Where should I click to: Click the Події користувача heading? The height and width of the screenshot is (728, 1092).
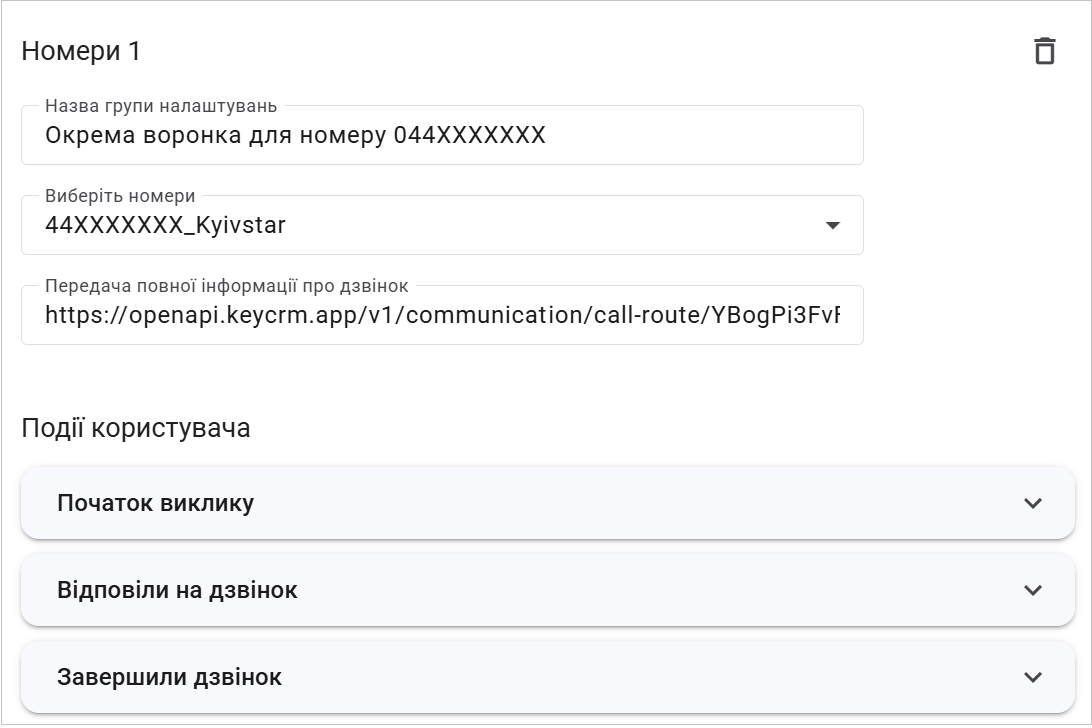pyautogui.click(x=136, y=428)
